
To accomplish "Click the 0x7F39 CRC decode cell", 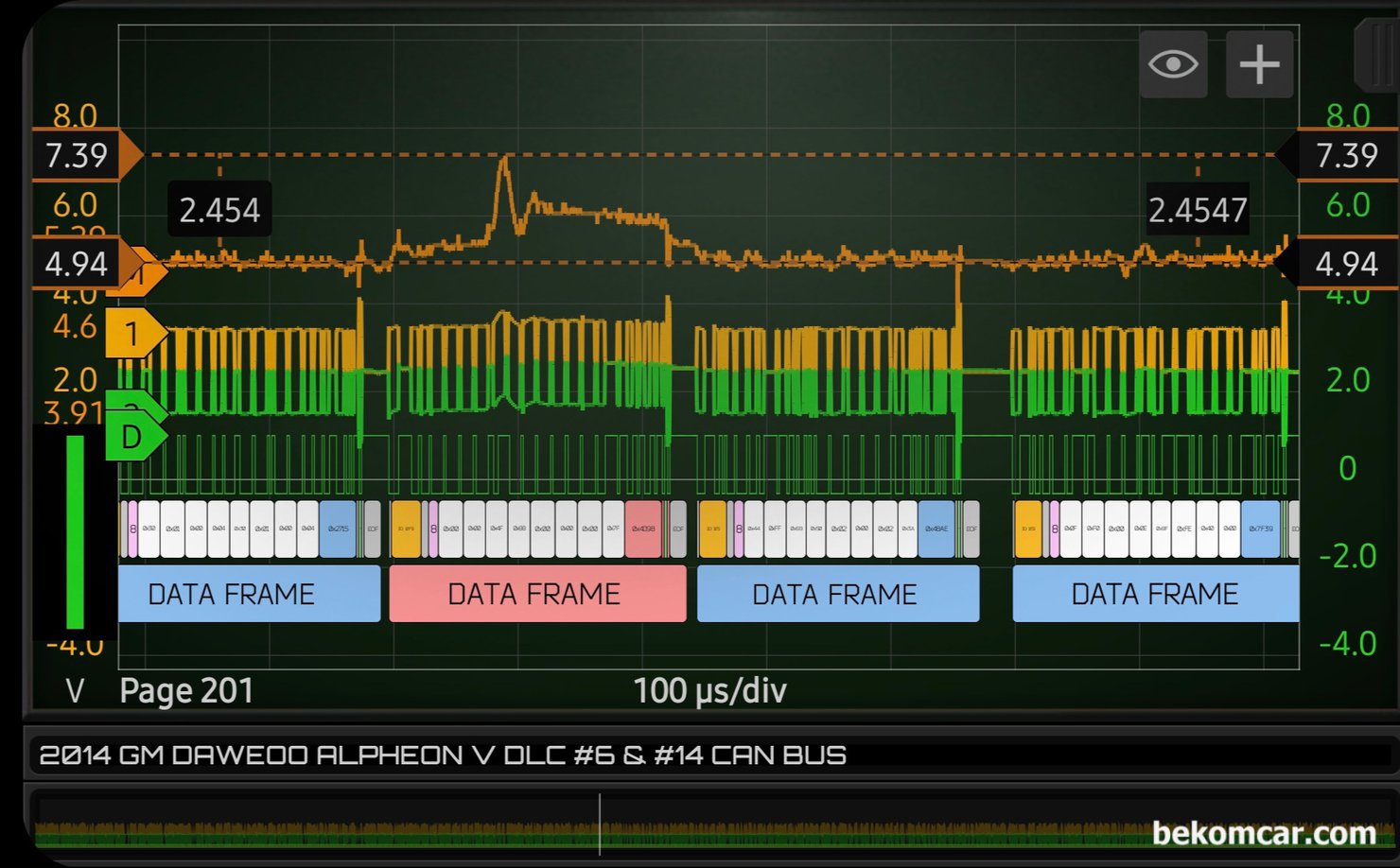I will click(x=1260, y=529).
